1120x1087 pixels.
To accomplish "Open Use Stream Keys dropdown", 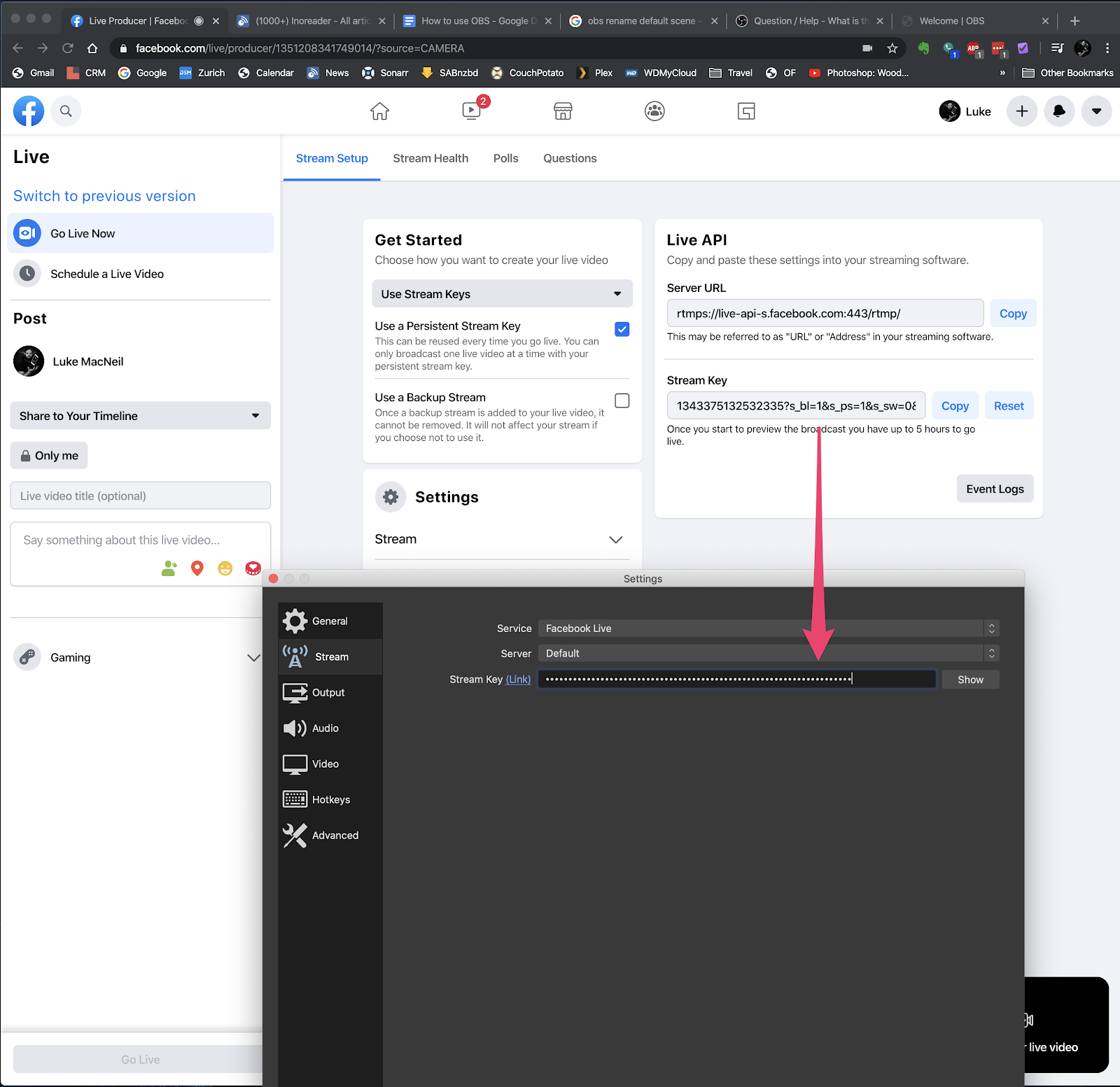I will click(x=502, y=294).
